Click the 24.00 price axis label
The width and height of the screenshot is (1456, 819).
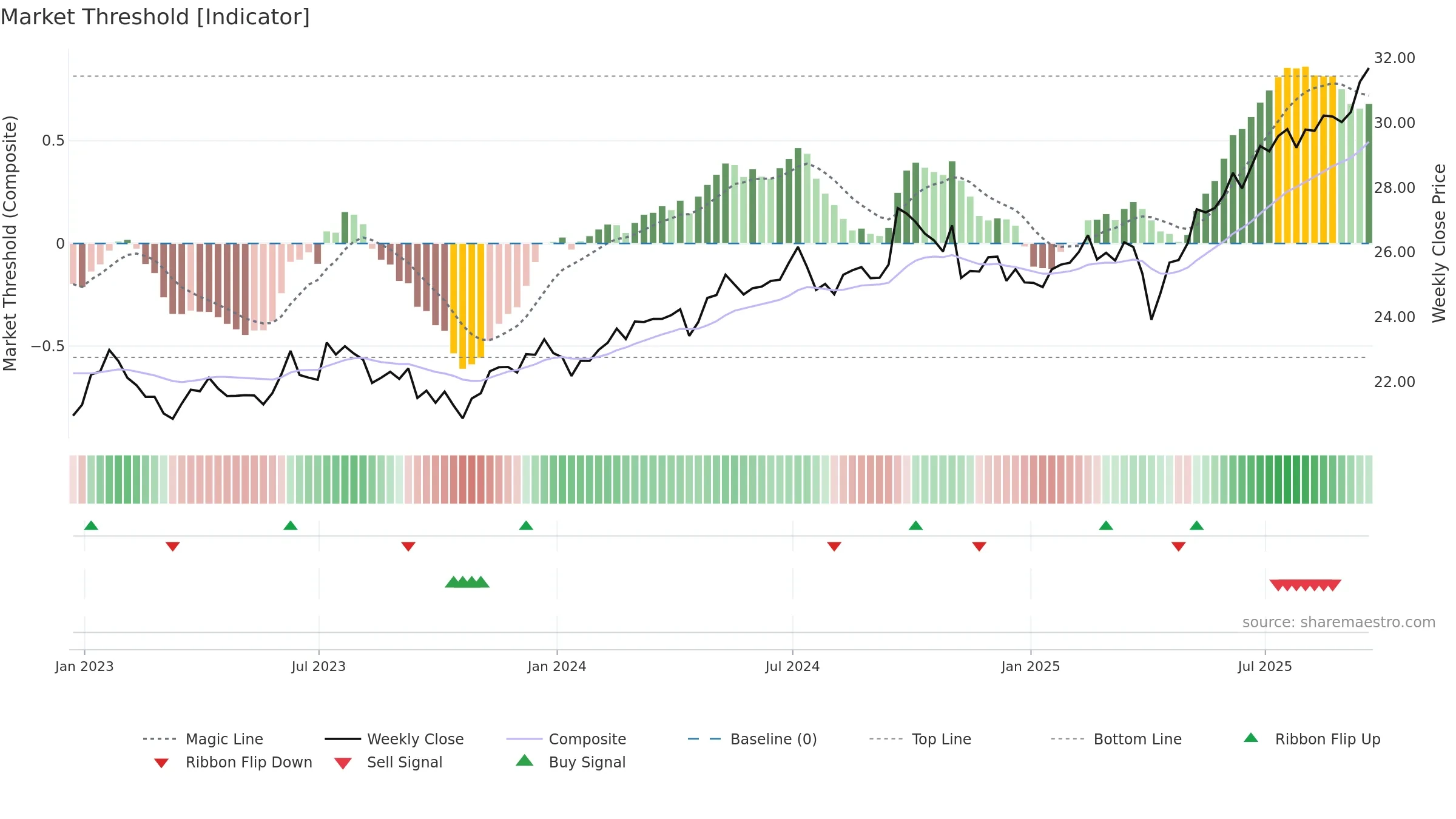(x=1395, y=317)
